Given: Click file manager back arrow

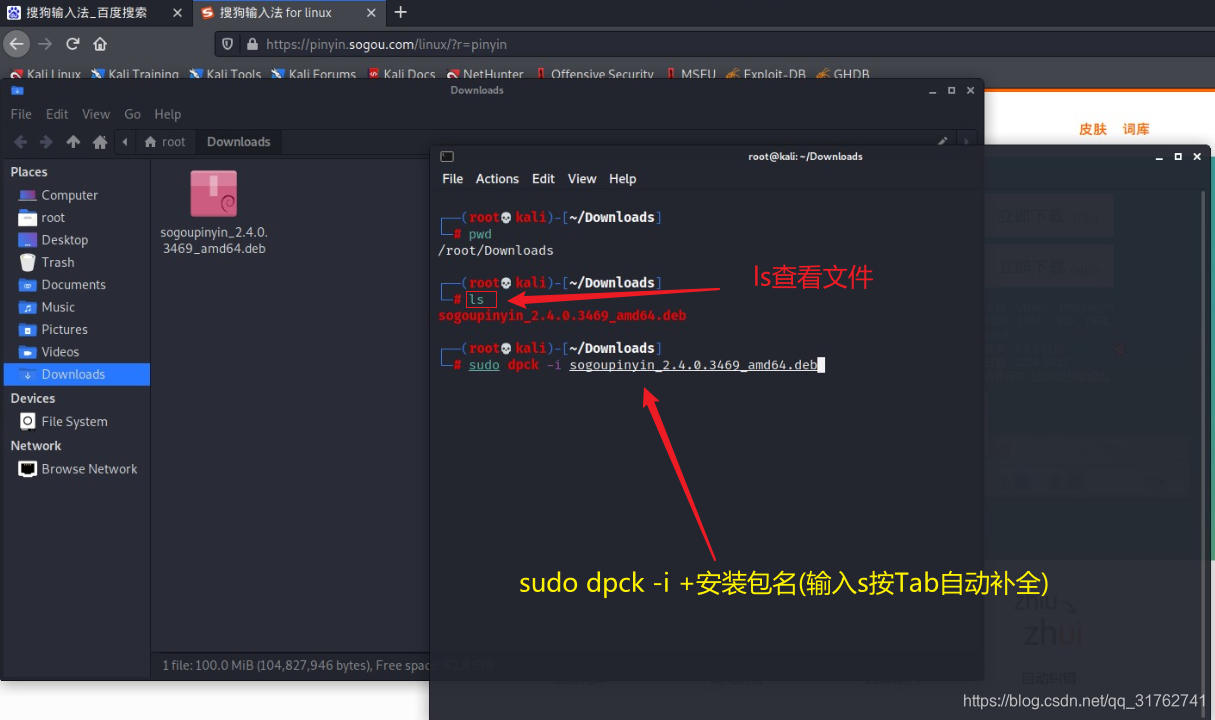Looking at the screenshot, I should pos(21,142).
